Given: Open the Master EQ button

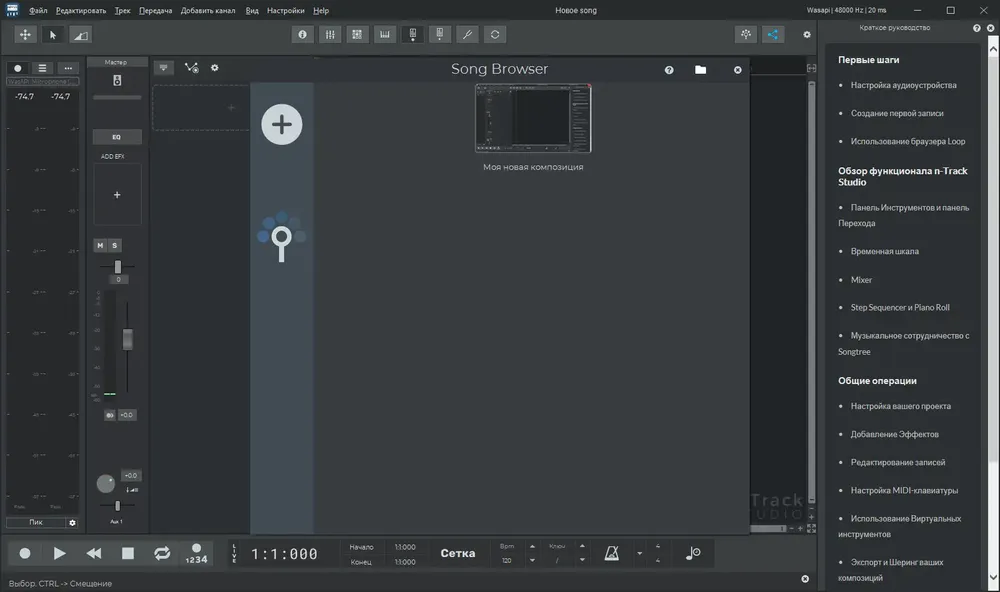Looking at the screenshot, I should 117,137.
